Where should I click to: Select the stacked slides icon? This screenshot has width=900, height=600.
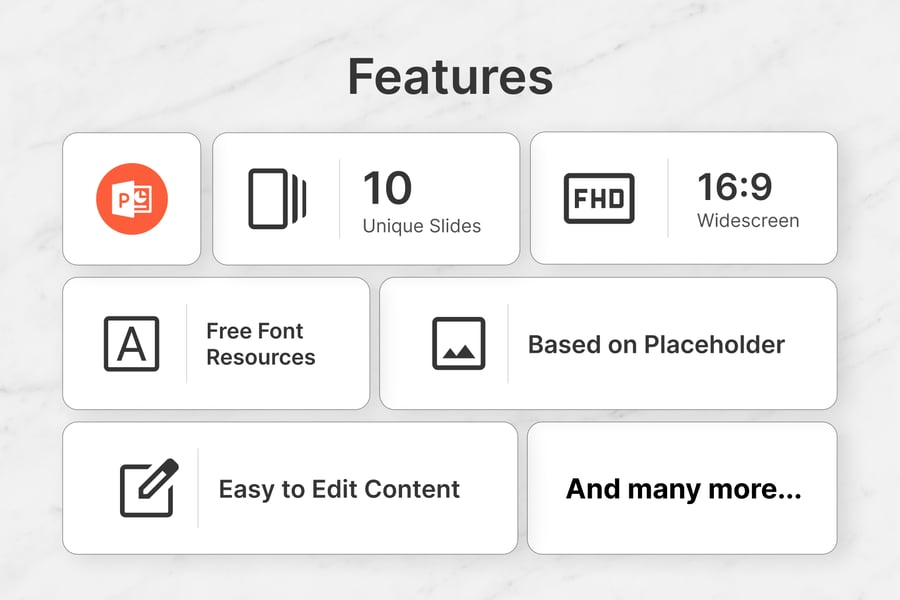(x=277, y=199)
